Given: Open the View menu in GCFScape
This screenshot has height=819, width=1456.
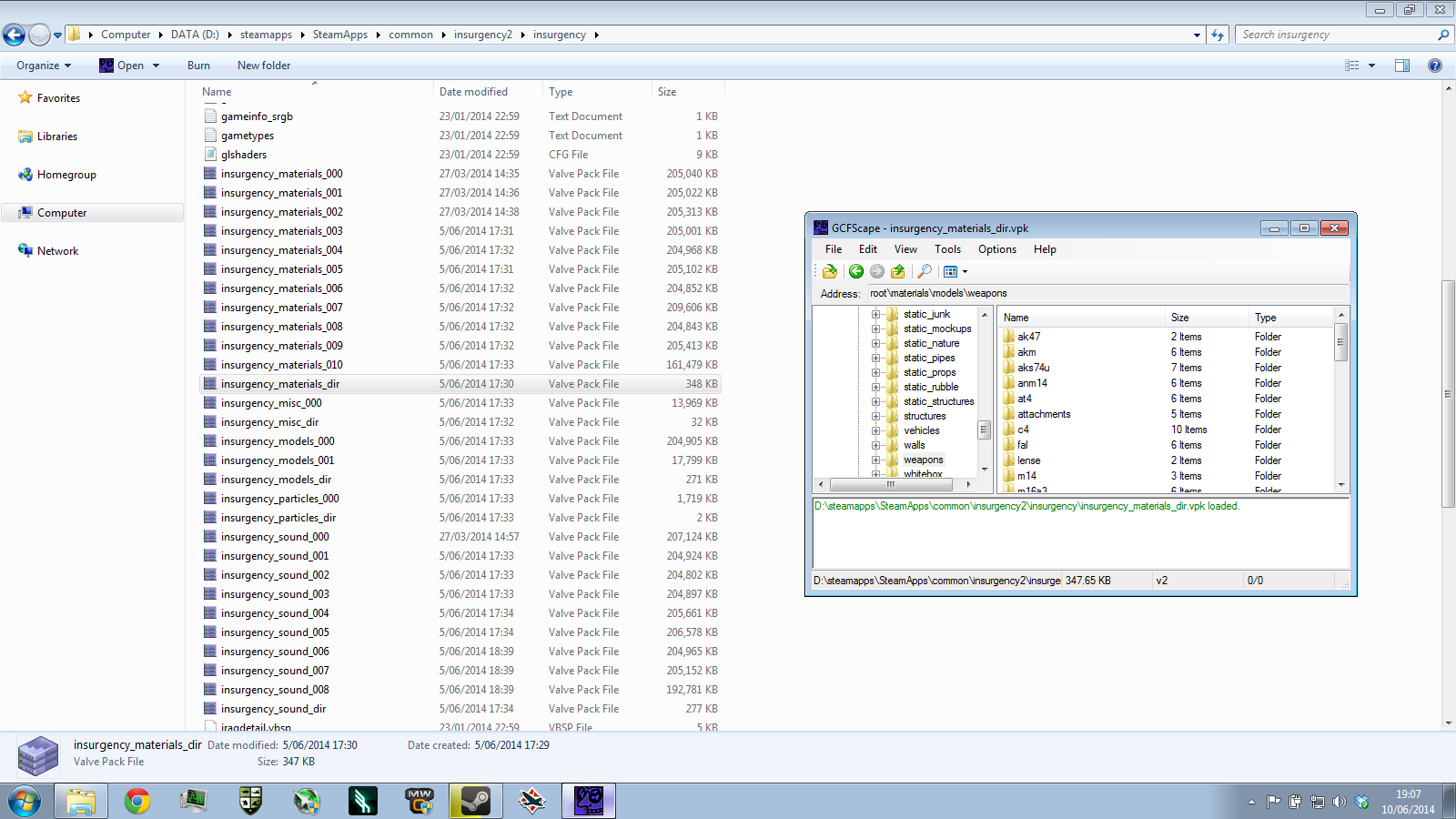Looking at the screenshot, I should 905,249.
